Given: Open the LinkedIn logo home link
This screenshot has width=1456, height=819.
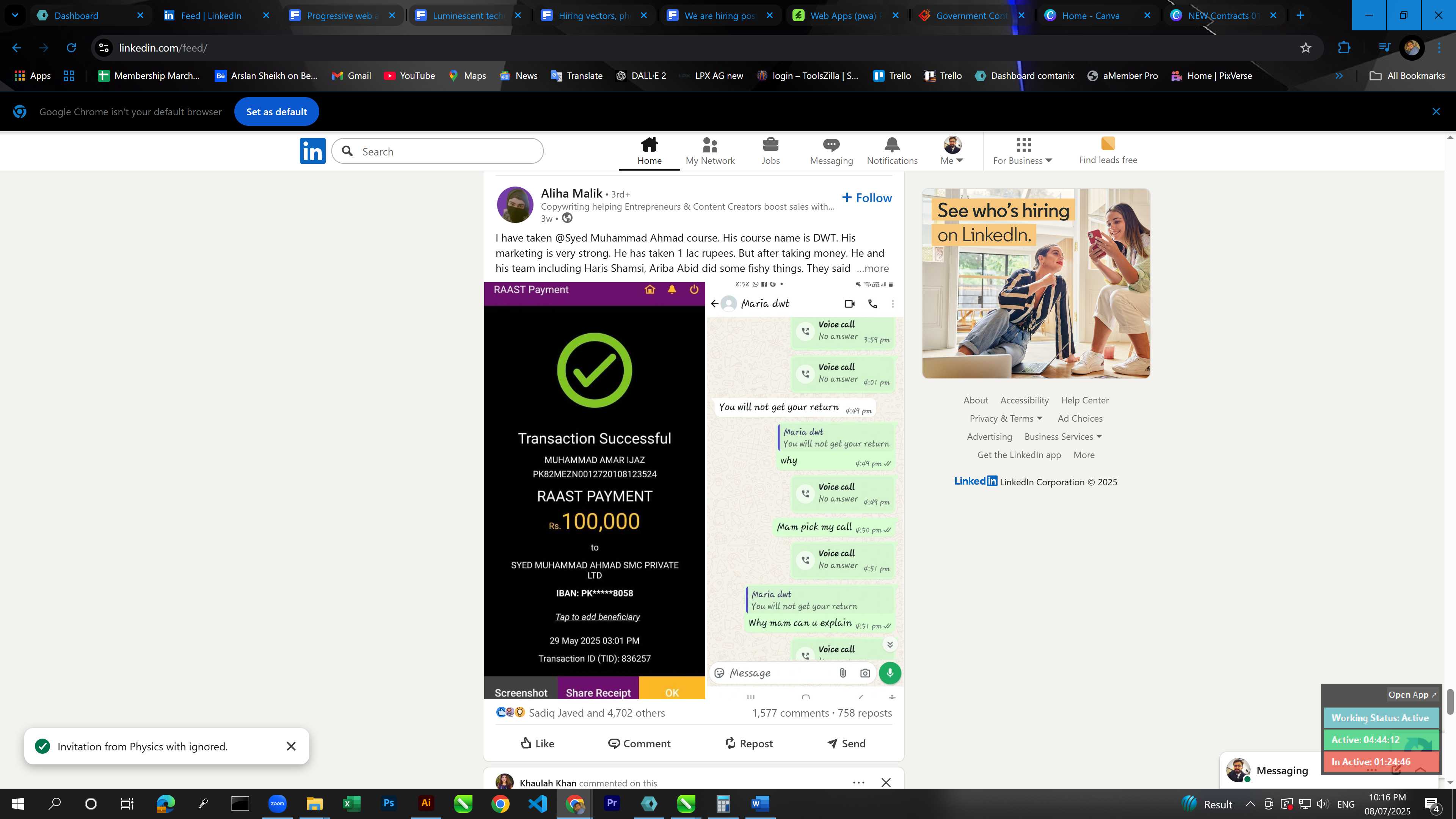Looking at the screenshot, I should click(x=312, y=151).
